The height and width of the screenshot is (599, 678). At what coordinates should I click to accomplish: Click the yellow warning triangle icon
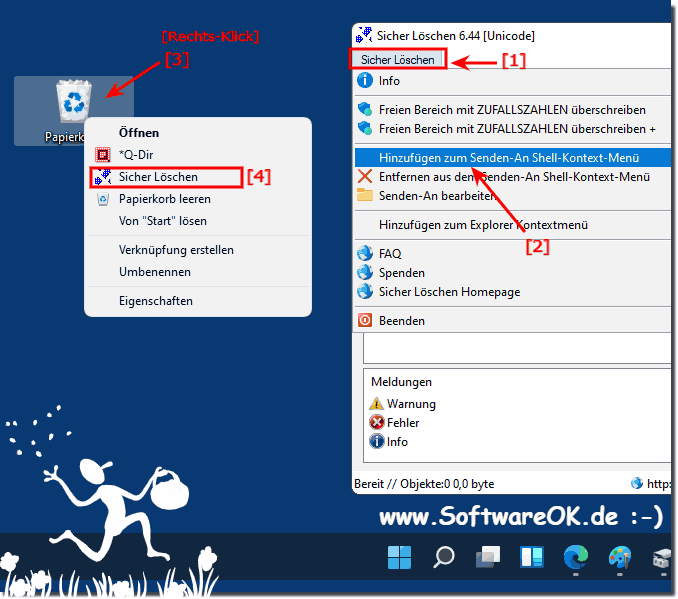click(x=376, y=404)
